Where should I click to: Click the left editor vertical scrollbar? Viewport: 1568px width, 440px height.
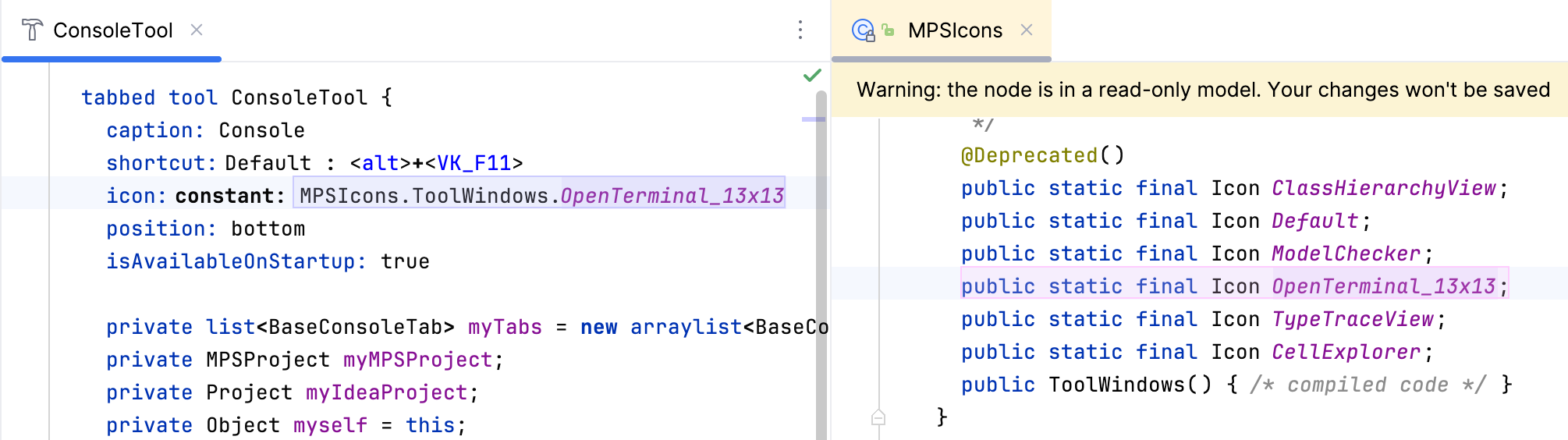[x=821, y=265]
